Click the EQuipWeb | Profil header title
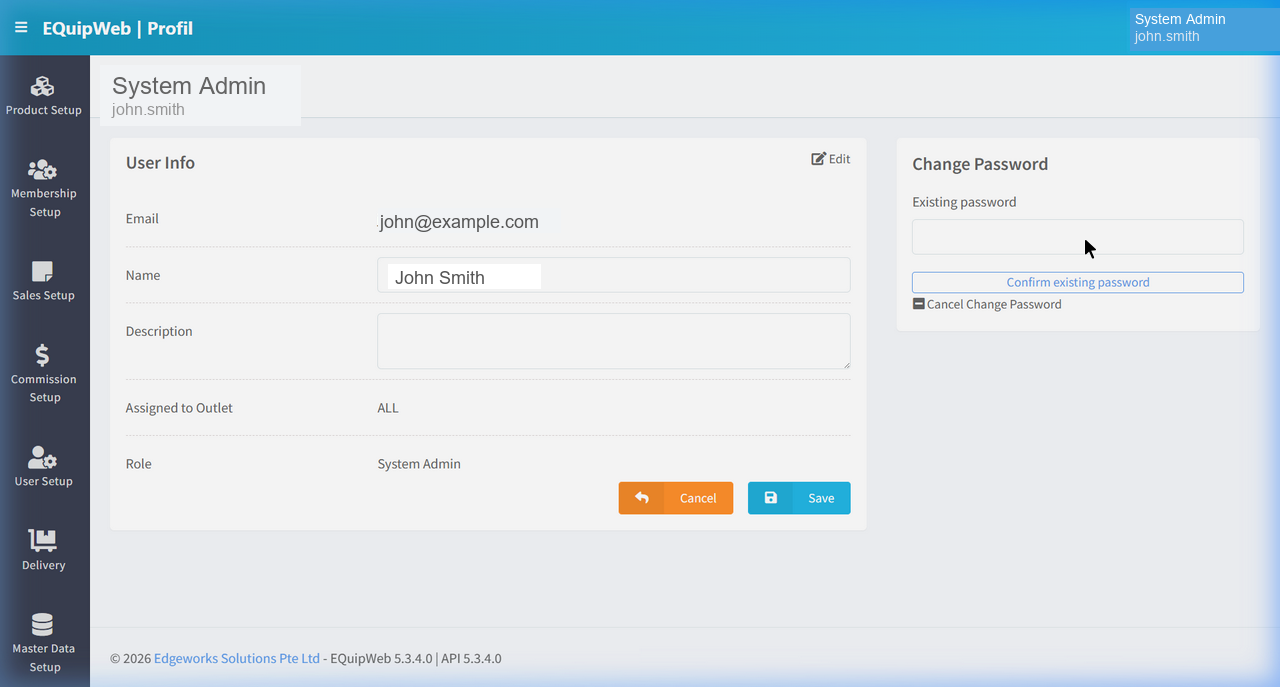The height and width of the screenshot is (687, 1280). click(x=118, y=28)
